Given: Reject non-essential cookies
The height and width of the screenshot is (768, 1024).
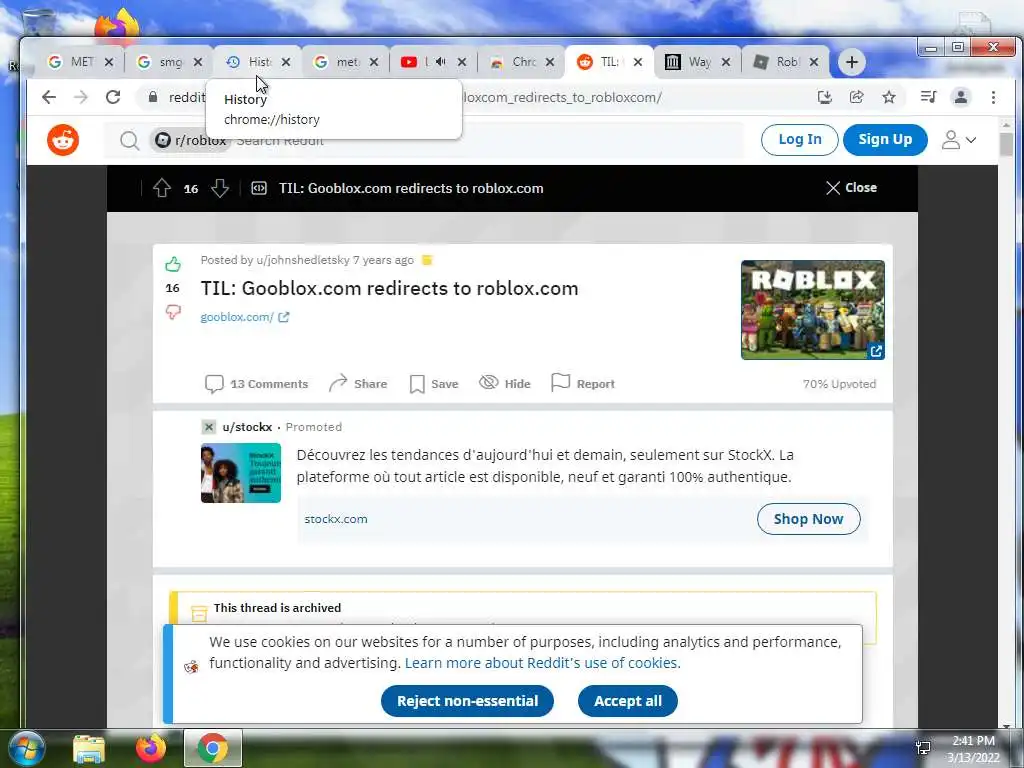Looking at the screenshot, I should [x=468, y=701].
